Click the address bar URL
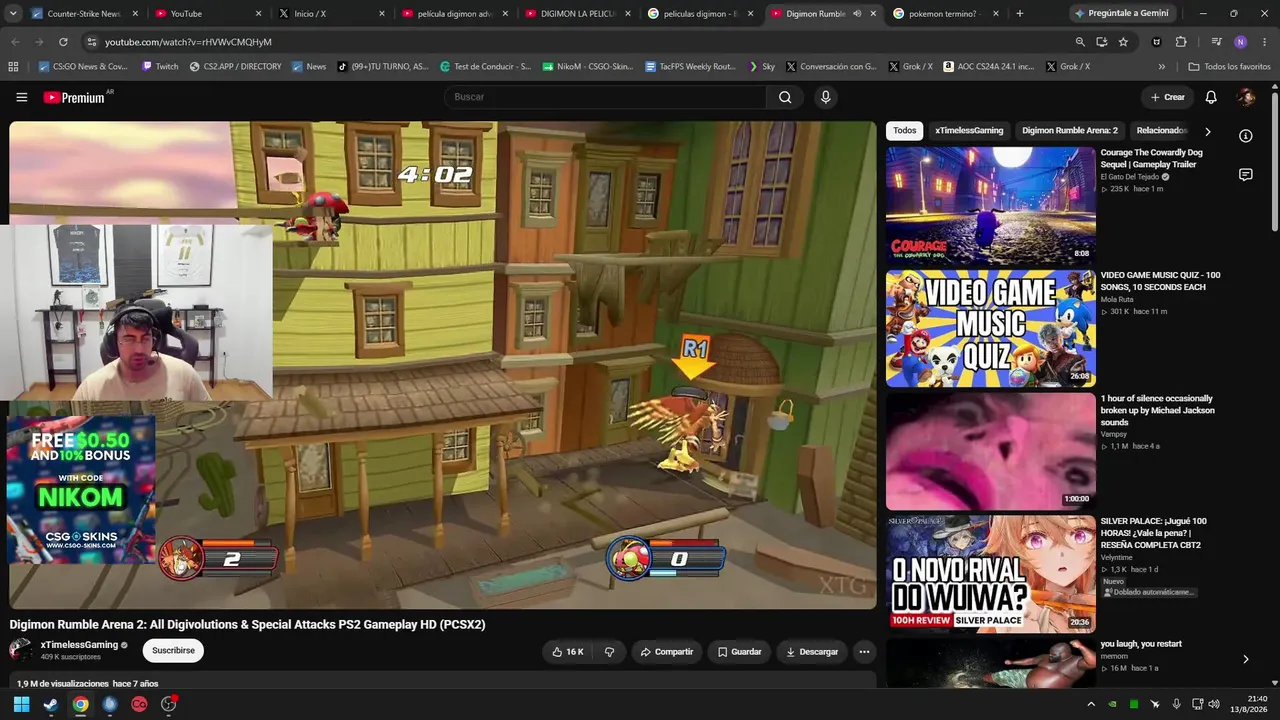The width and height of the screenshot is (1280, 720). pyautogui.click(x=189, y=42)
